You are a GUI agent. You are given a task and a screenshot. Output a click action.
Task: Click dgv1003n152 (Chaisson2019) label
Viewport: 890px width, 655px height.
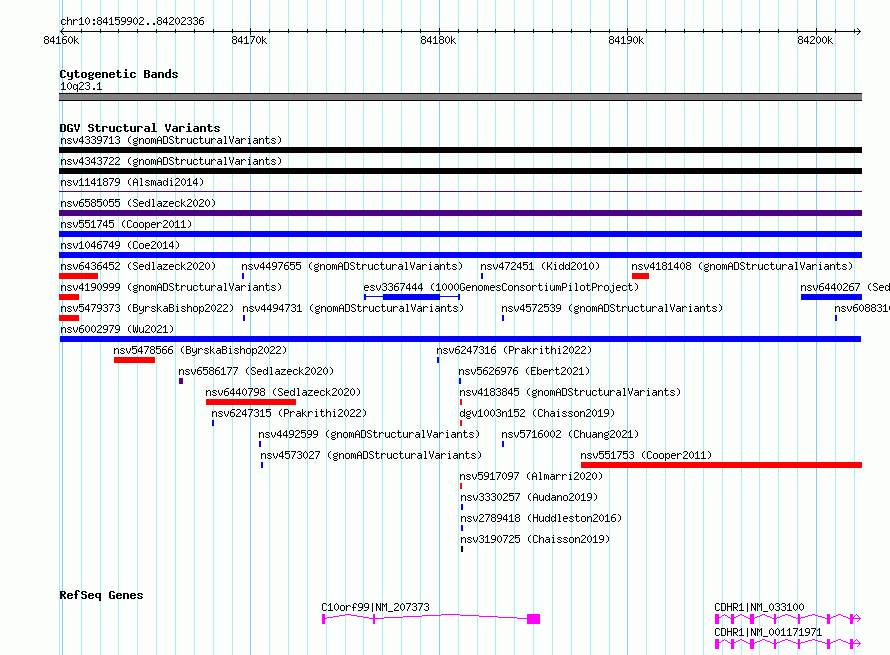click(538, 413)
